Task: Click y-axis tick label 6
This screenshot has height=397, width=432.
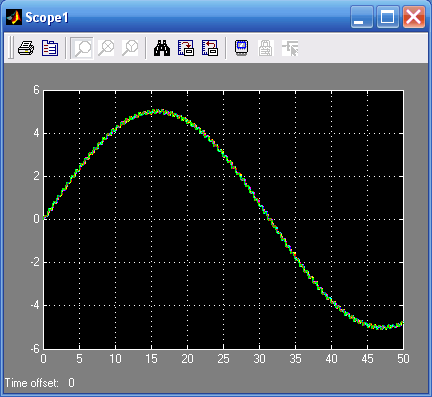Action: click(x=36, y=90)
